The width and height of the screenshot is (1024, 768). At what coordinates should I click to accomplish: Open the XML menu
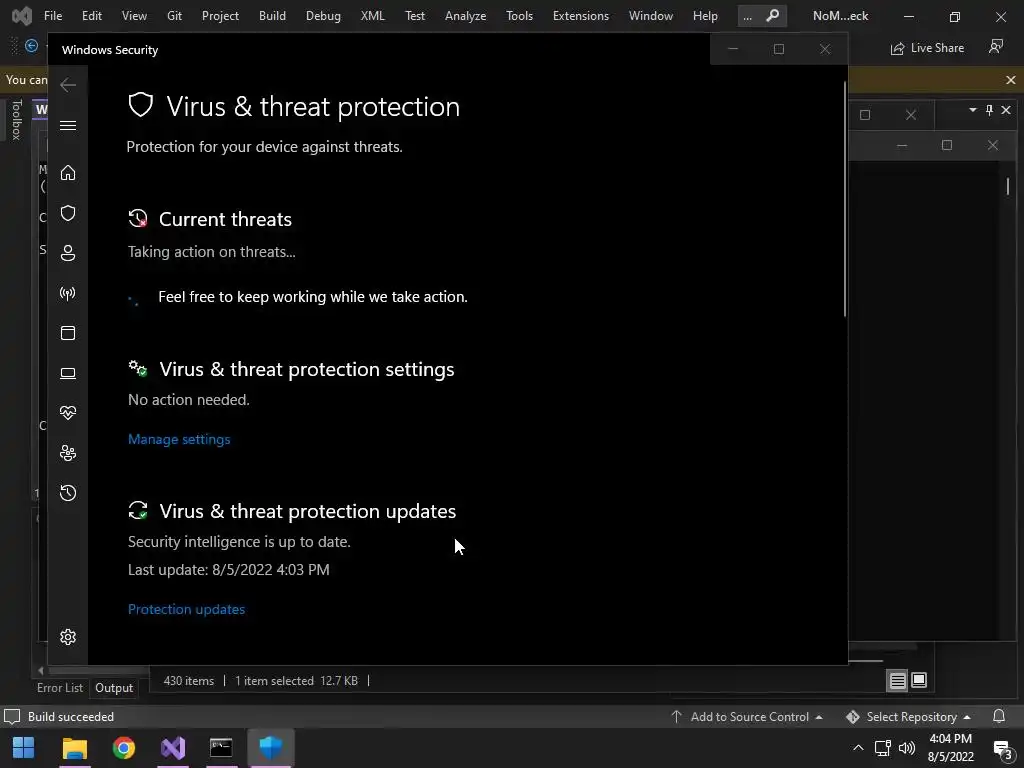coord(372,16)
